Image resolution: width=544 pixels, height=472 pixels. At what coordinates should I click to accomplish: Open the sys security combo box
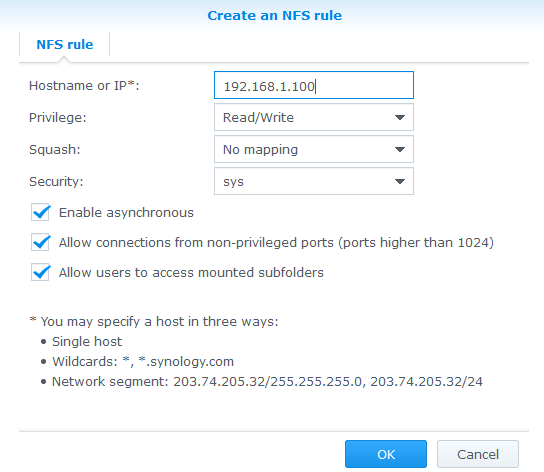tap(314, 181)
